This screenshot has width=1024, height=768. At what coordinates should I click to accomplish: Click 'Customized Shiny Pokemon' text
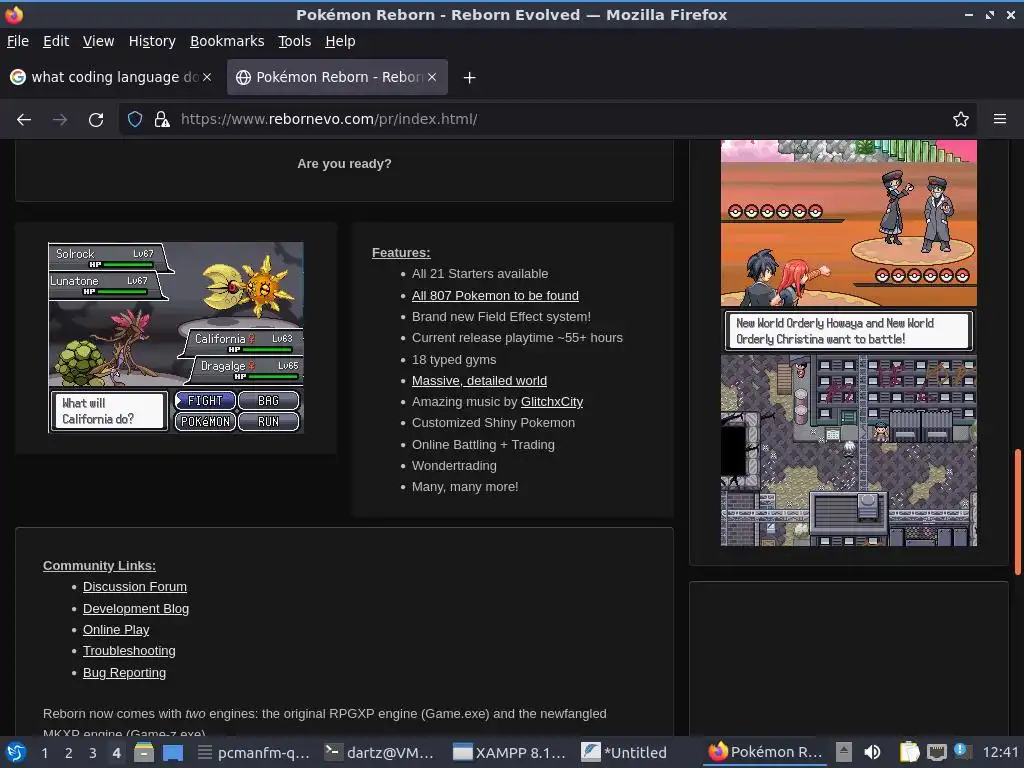493,423
